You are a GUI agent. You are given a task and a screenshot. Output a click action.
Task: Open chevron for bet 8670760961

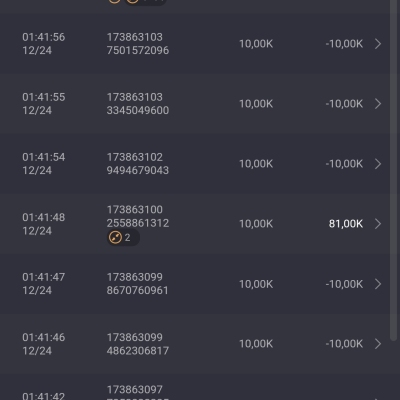tap(378, 284)
